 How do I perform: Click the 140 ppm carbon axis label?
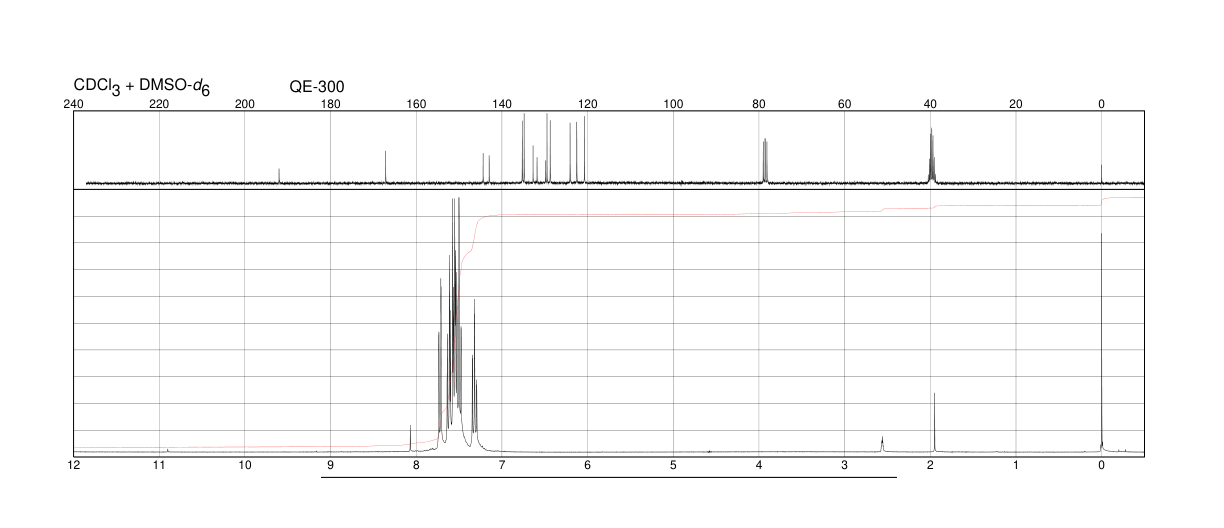point(502,103)
